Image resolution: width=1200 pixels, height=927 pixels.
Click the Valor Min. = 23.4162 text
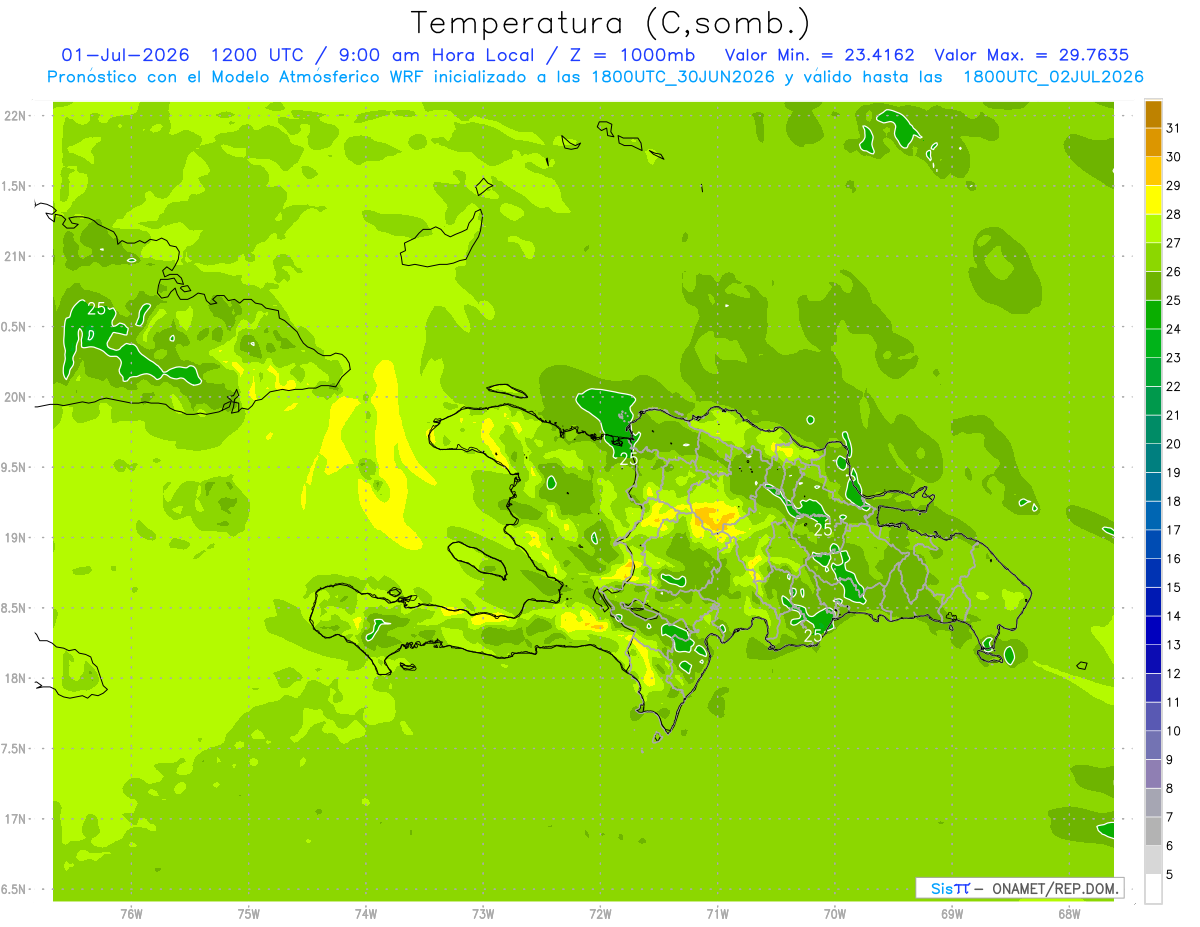[x=820, y=55]
